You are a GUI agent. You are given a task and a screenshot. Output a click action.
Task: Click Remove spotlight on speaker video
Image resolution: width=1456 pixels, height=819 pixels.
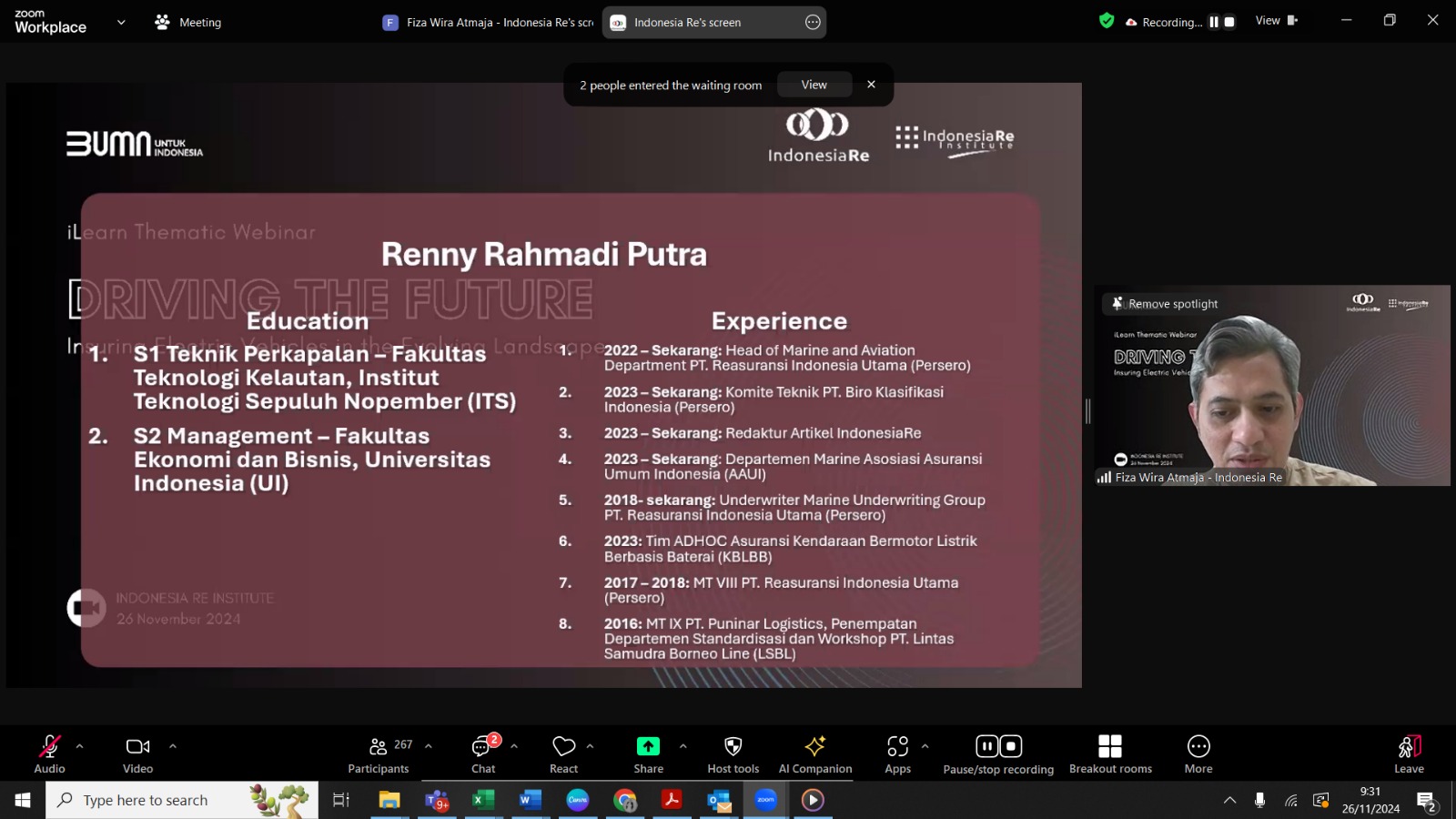[1164, 304]
